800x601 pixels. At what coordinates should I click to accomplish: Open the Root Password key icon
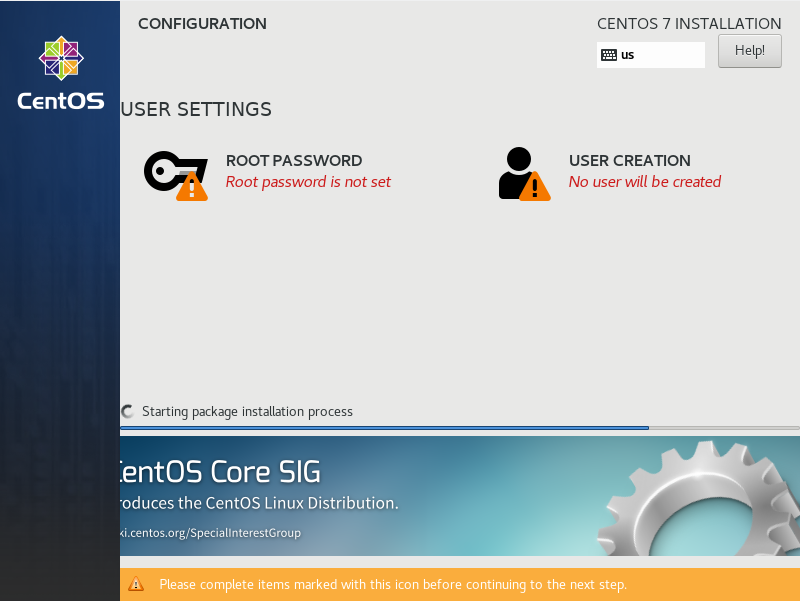coord(165,170)
